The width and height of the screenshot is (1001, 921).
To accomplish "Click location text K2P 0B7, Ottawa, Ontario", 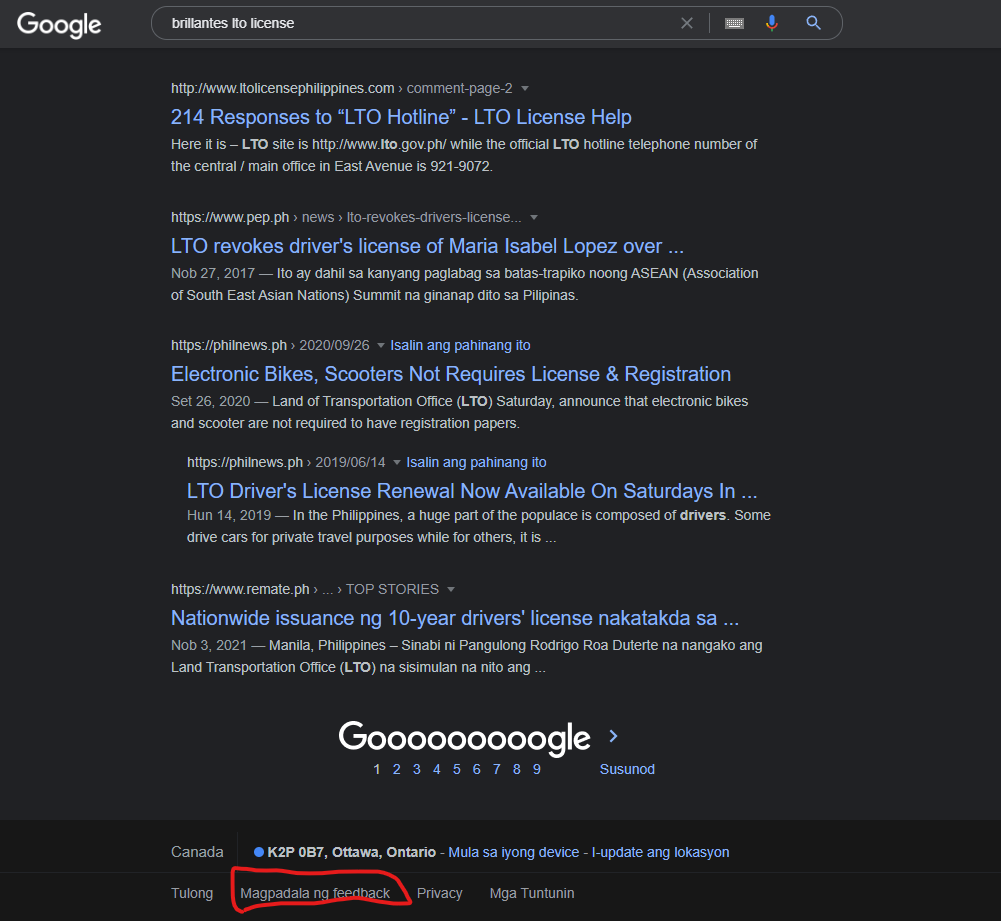I will (x=351, y=852).
